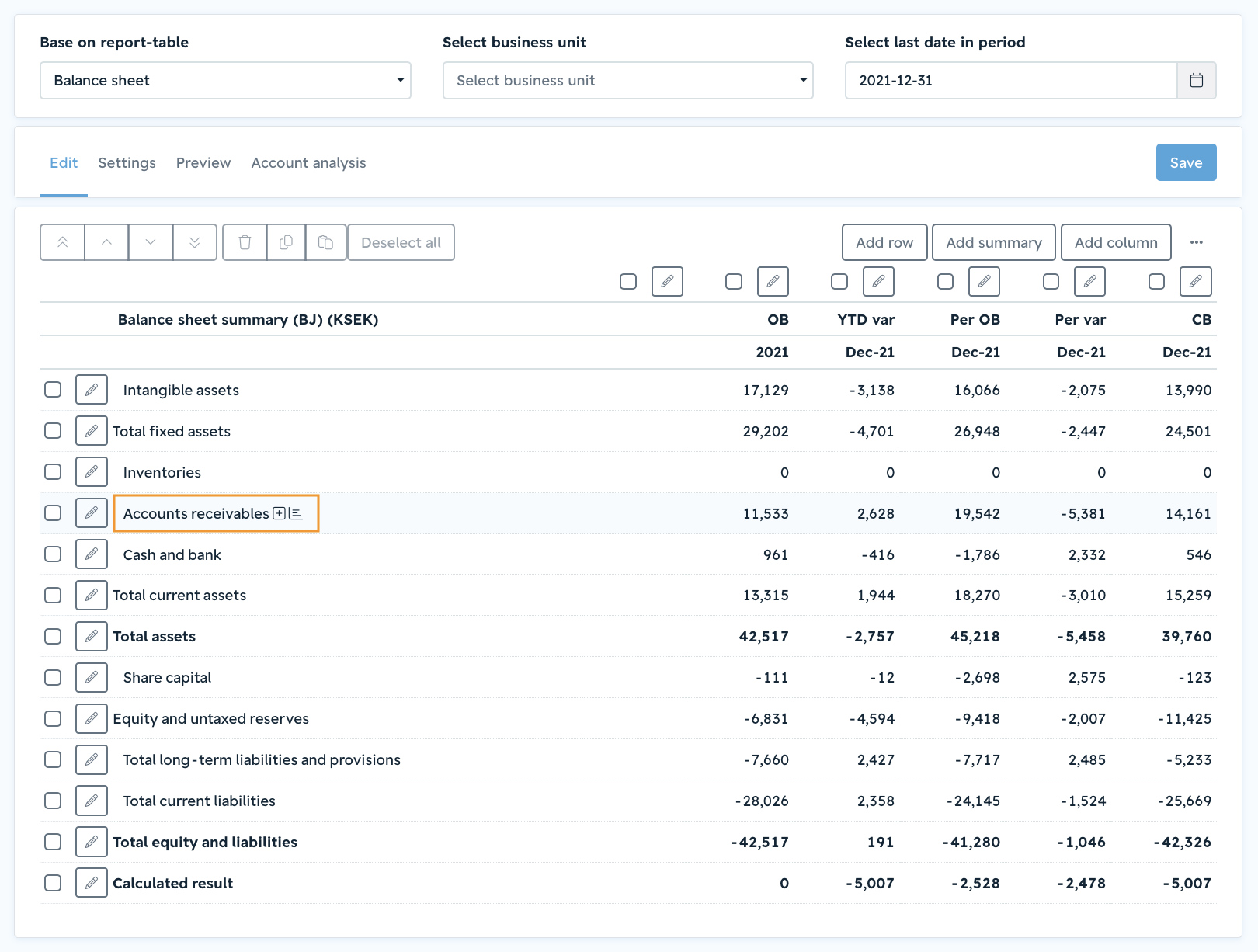Edit the Total assets row
The height and width of the screenshot is (952, 1258).
(92, 636)
